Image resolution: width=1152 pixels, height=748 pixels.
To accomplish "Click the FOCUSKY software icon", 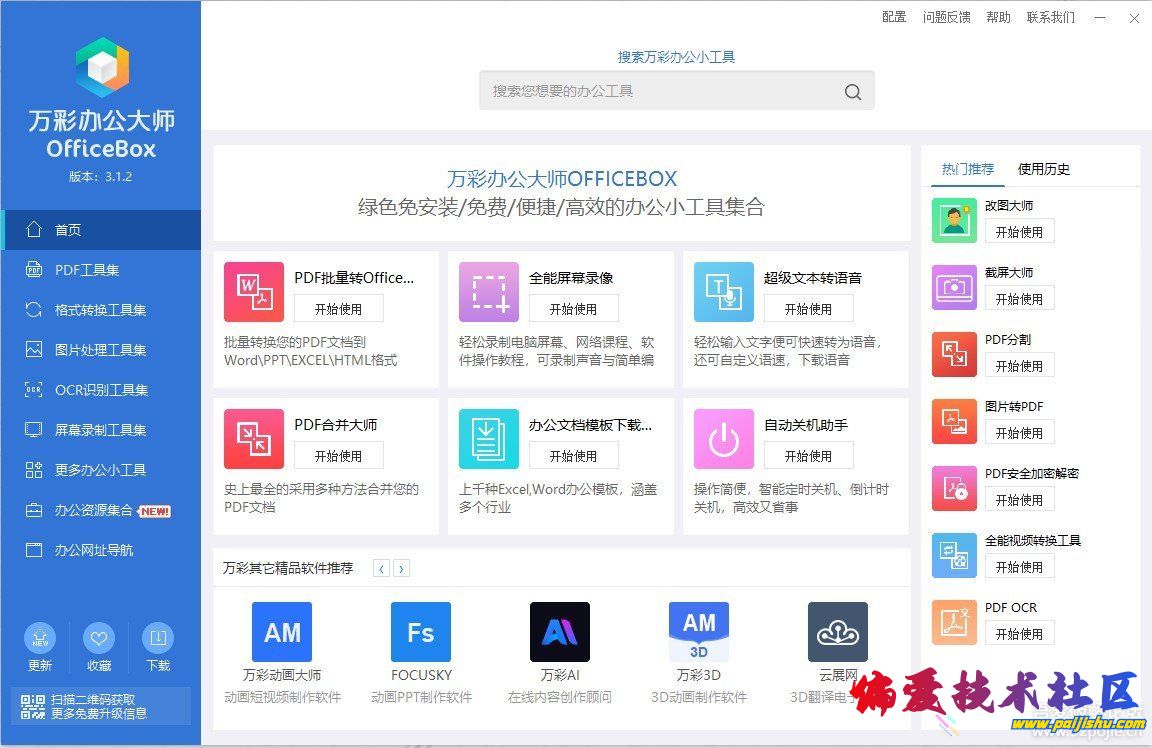I will 421,632.
